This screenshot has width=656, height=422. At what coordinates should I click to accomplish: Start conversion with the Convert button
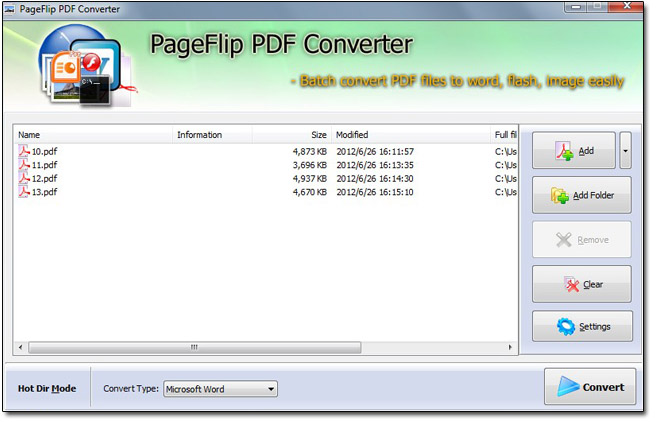click(590, 387)
